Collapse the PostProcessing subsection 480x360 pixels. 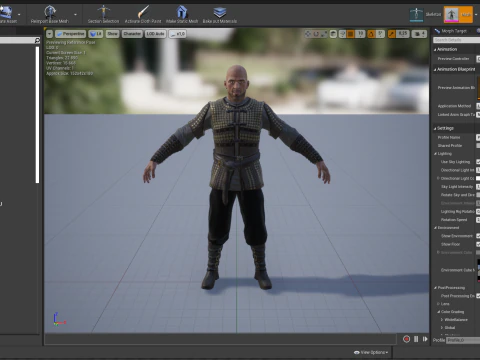pos(435,287)
